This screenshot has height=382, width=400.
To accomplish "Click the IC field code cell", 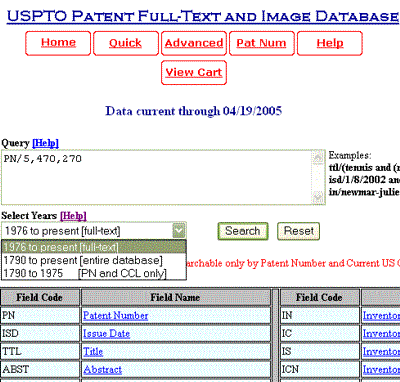I will click(x=320, y=333).
